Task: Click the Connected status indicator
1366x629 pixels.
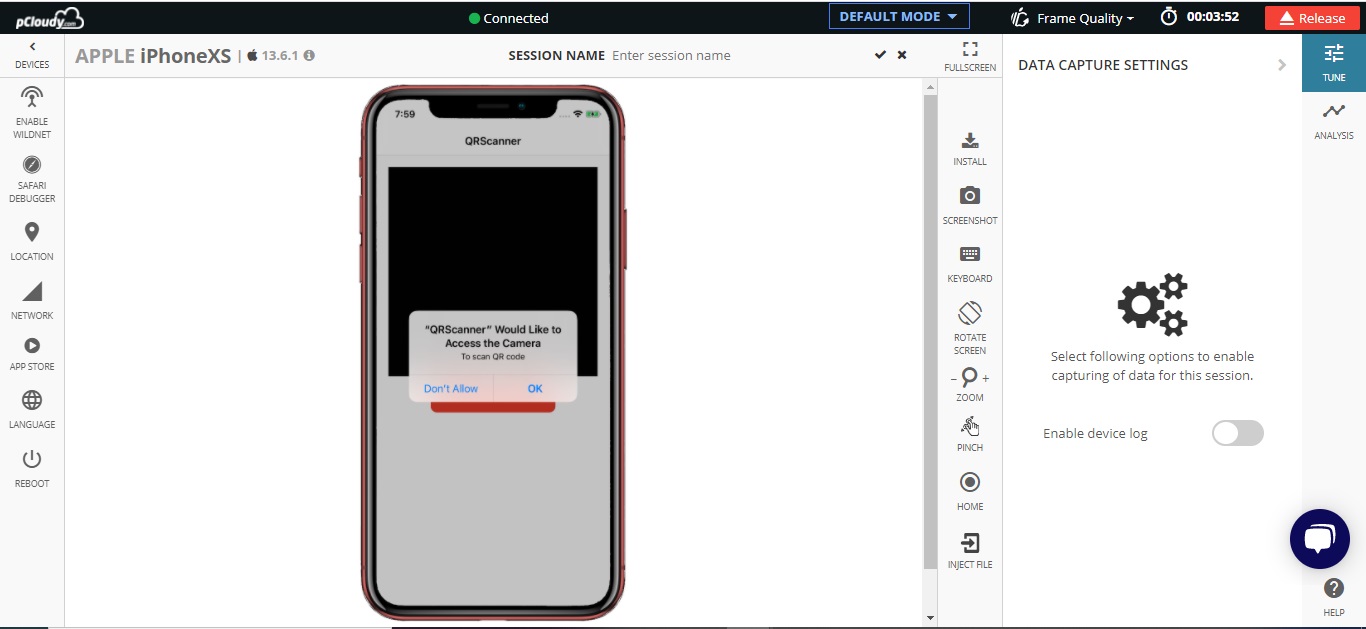Action: [508, 18]
